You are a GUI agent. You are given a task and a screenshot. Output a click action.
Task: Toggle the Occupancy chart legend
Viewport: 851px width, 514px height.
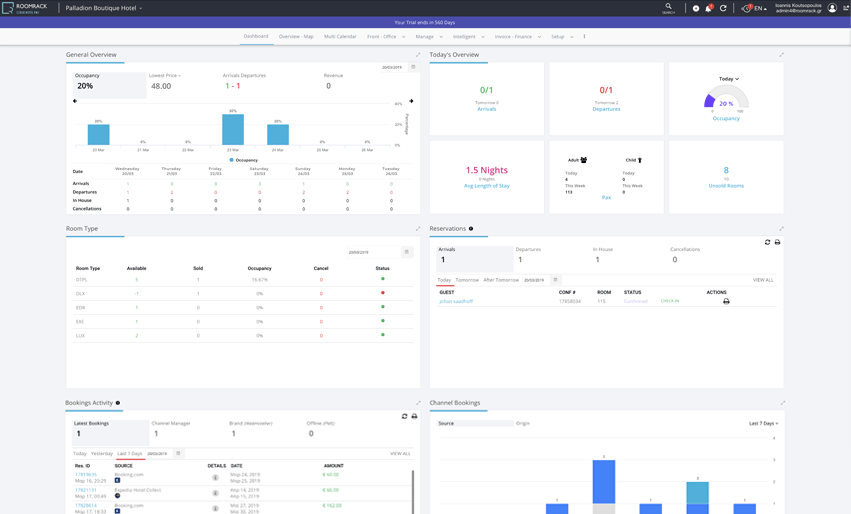pyautogui.click(x=243, y=160)
